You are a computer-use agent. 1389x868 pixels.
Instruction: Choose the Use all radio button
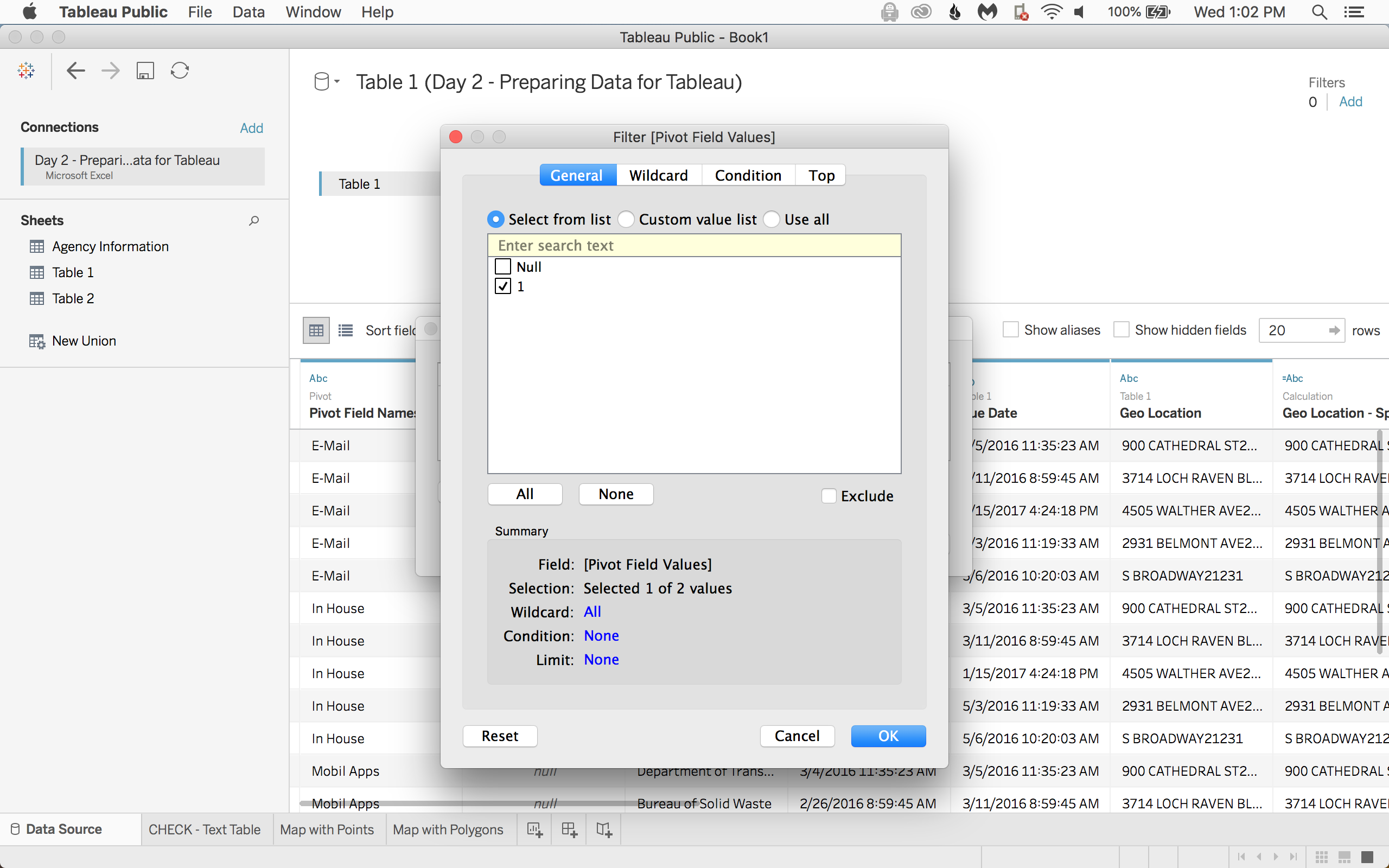[x=772, y=219]
